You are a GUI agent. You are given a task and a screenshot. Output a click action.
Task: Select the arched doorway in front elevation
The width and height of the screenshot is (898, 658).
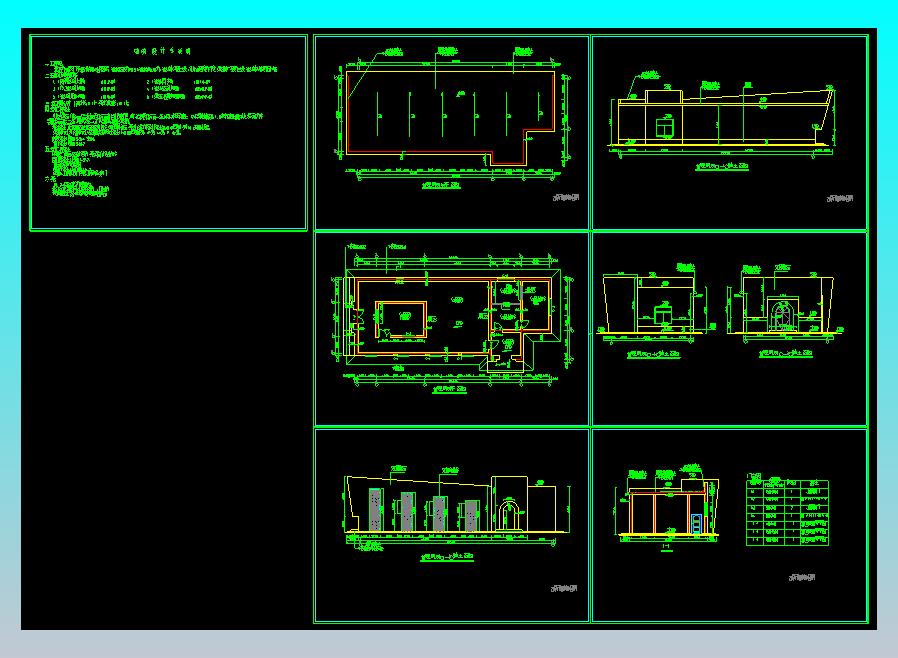(x=507, y=515)
